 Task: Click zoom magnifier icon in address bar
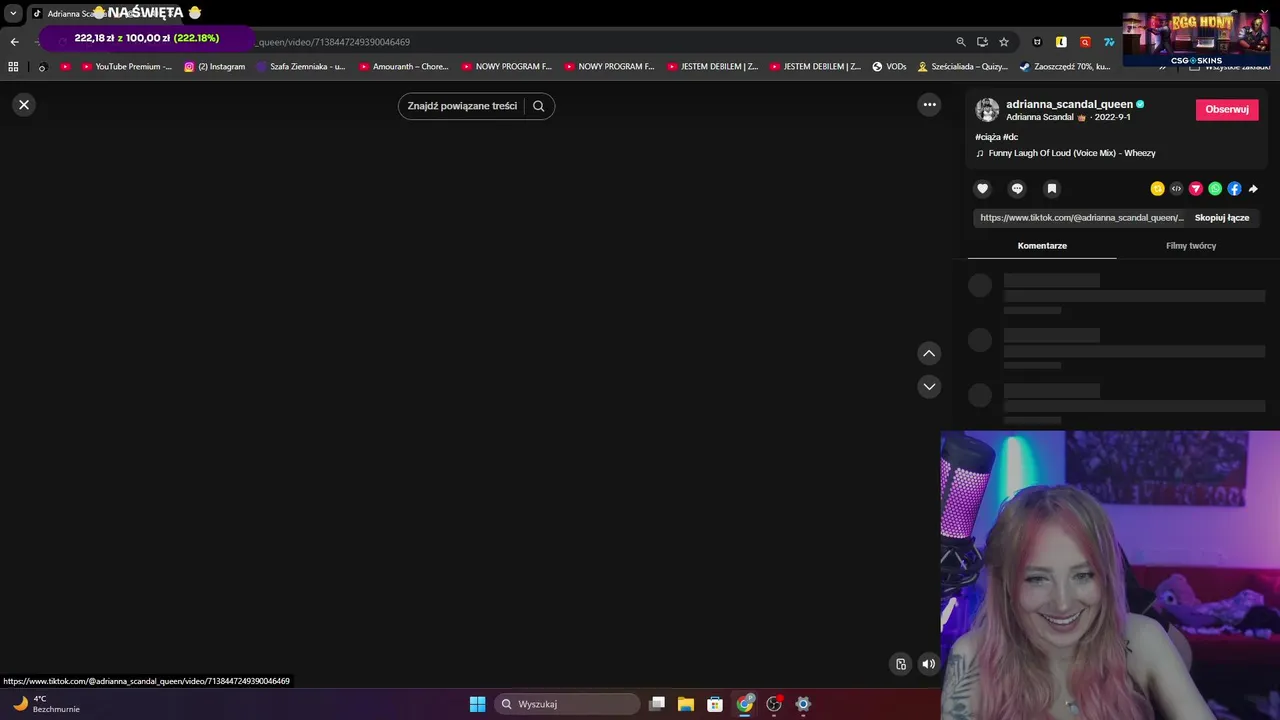pos(961,42)
